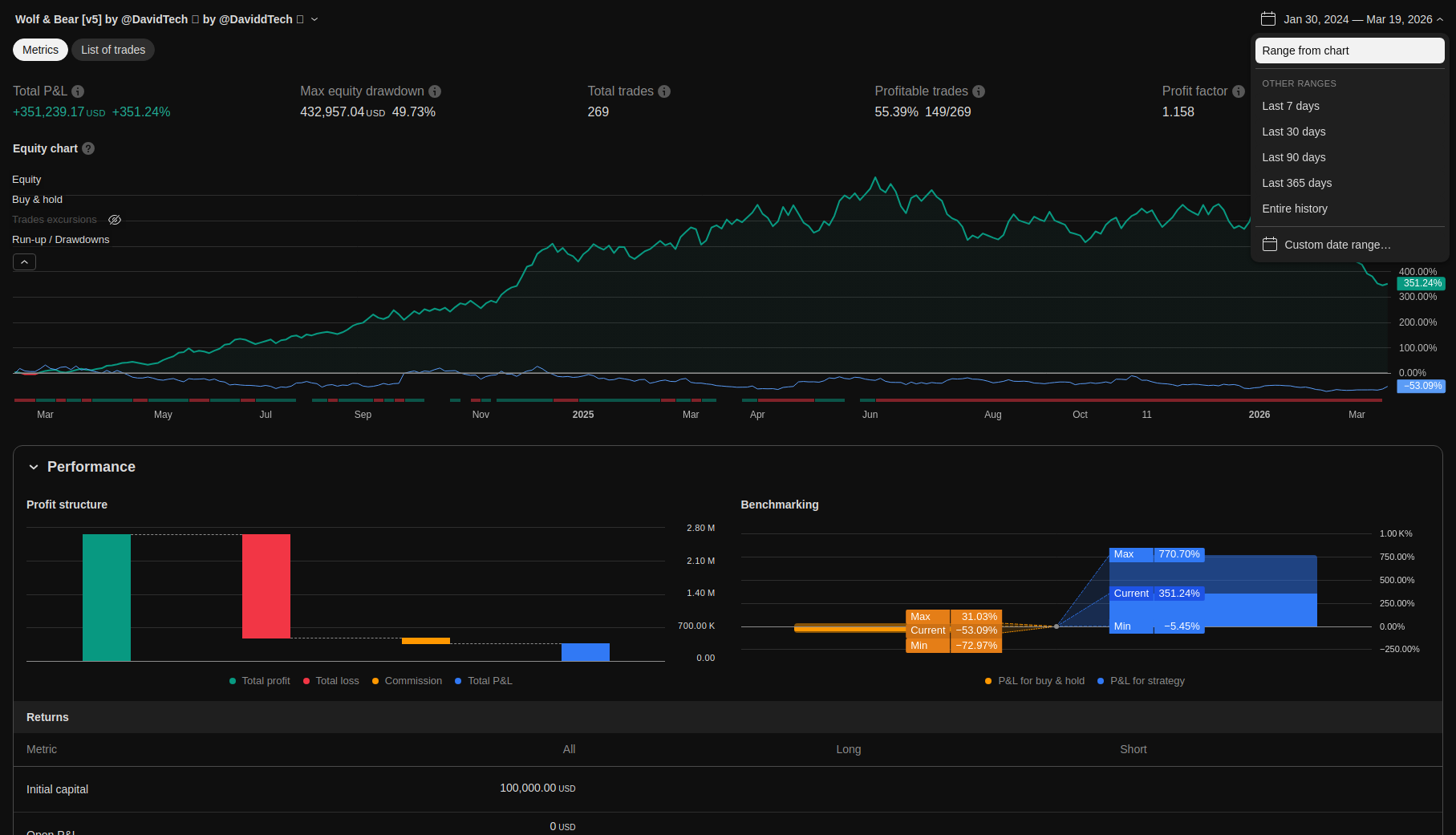Screen dimensions: 1456x835
Task: Select Last 30 days range
Action: tap(1293, 132)
